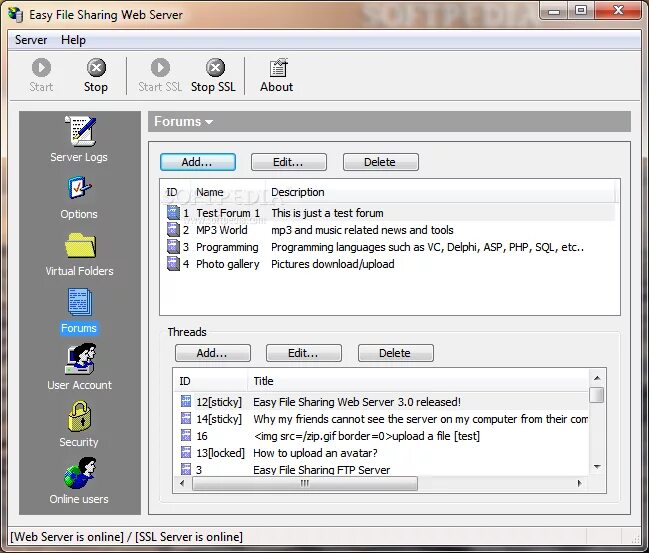Select thread 'Easy File Sharing FTP Server'

click(322, 470)
